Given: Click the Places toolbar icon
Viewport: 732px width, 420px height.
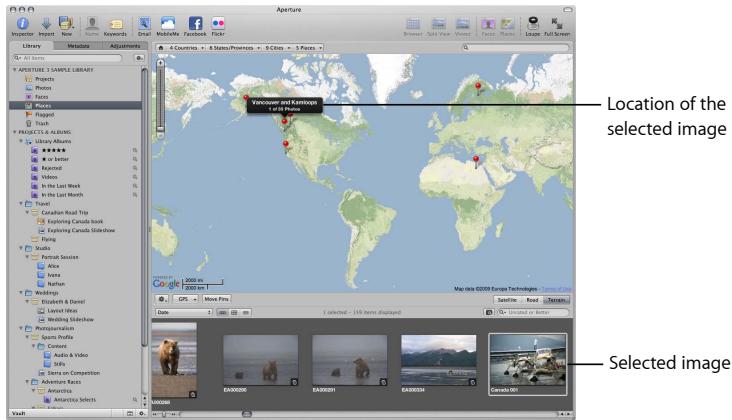Looking at the screenshot, I should 507,24.
